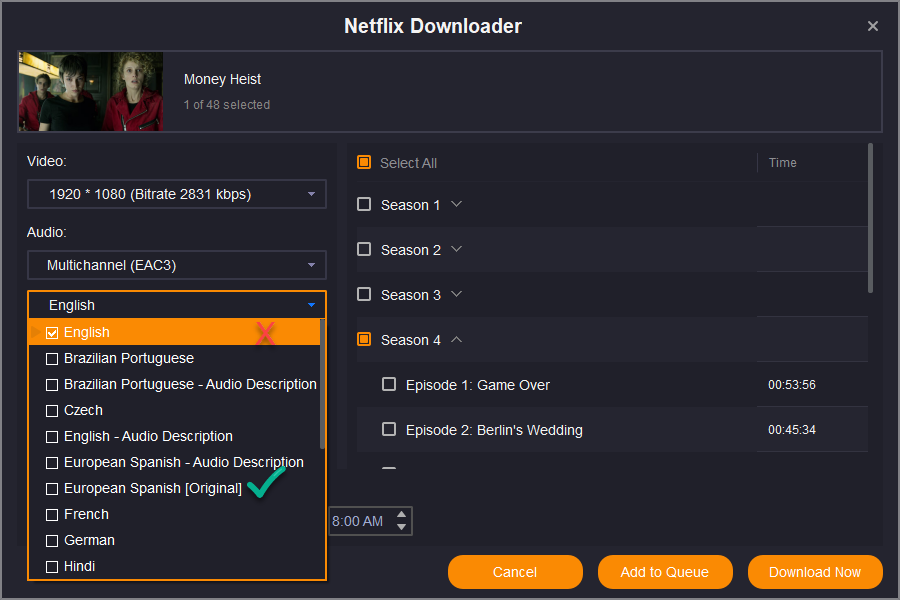Increase schedule time with up arrow
The image size is (900, 600).
402,514
